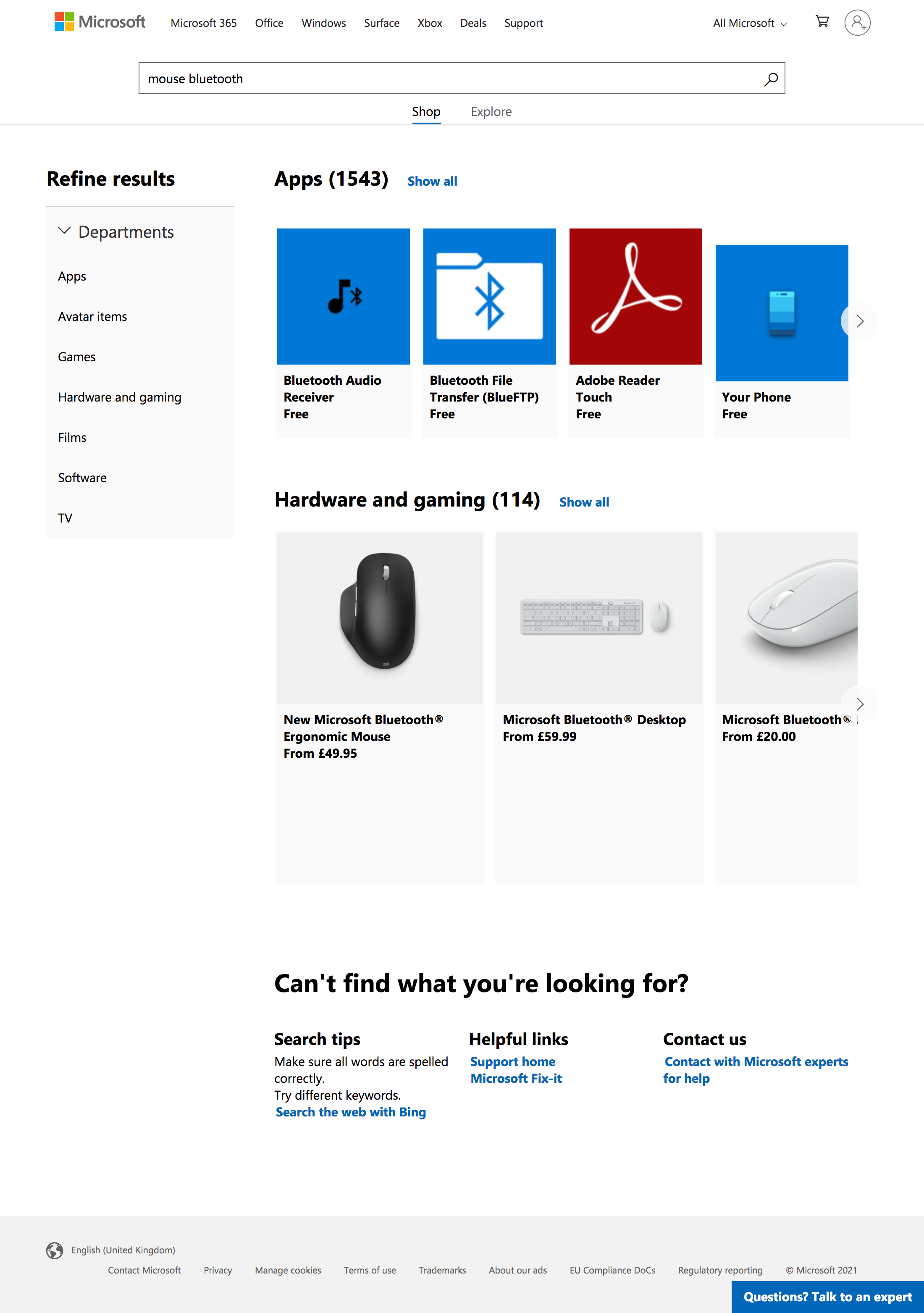Image resolution: width=924 pixels, height=1313 pixels.
Task: Open the shopping cart
Action: [822, 22]
